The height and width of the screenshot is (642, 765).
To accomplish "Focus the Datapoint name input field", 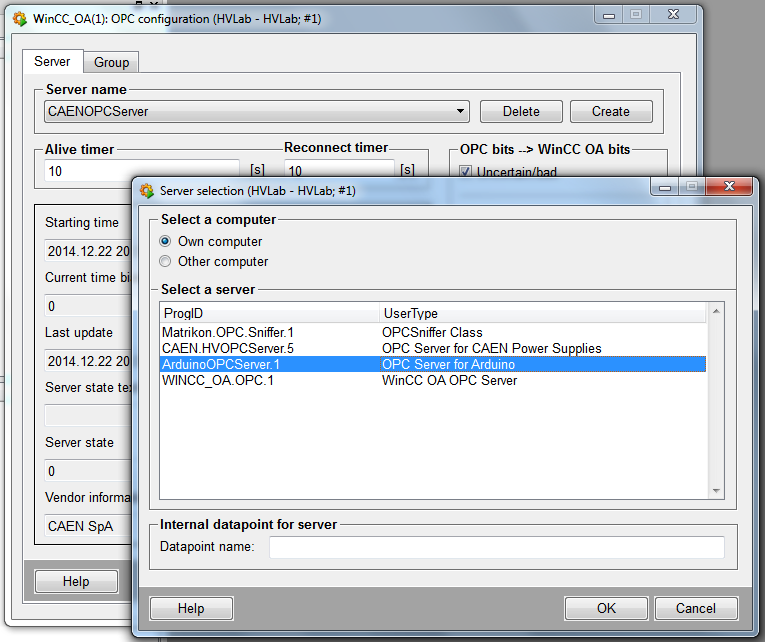I will [x=497, y=547].
